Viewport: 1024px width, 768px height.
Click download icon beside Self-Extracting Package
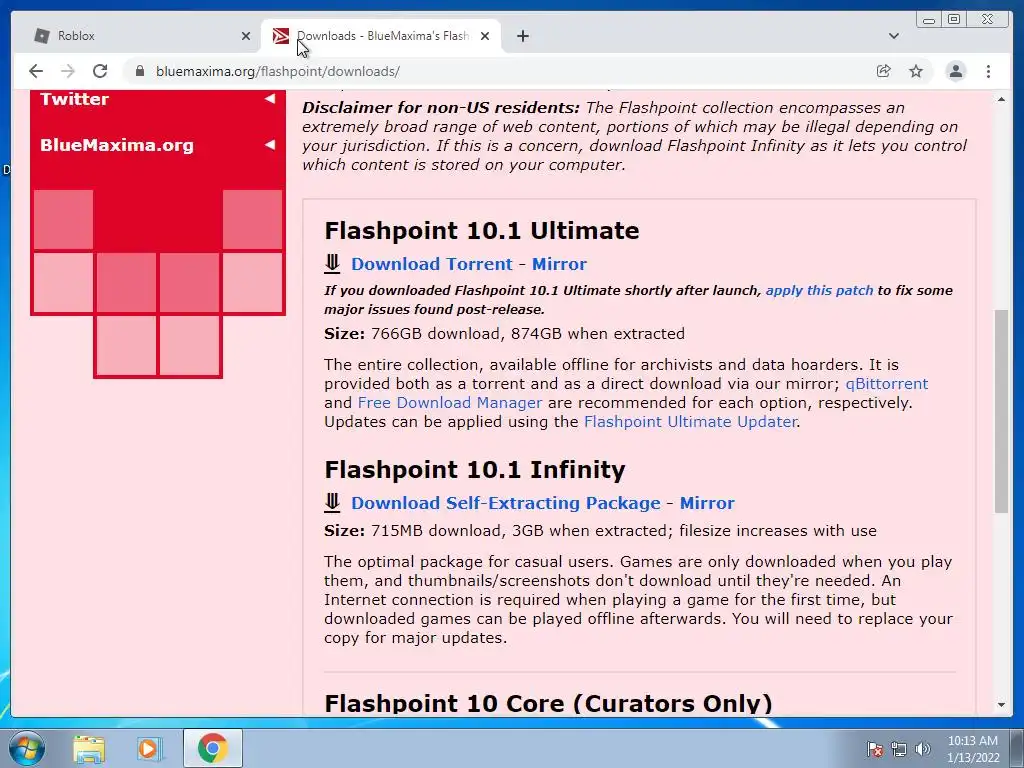(332, 503)
